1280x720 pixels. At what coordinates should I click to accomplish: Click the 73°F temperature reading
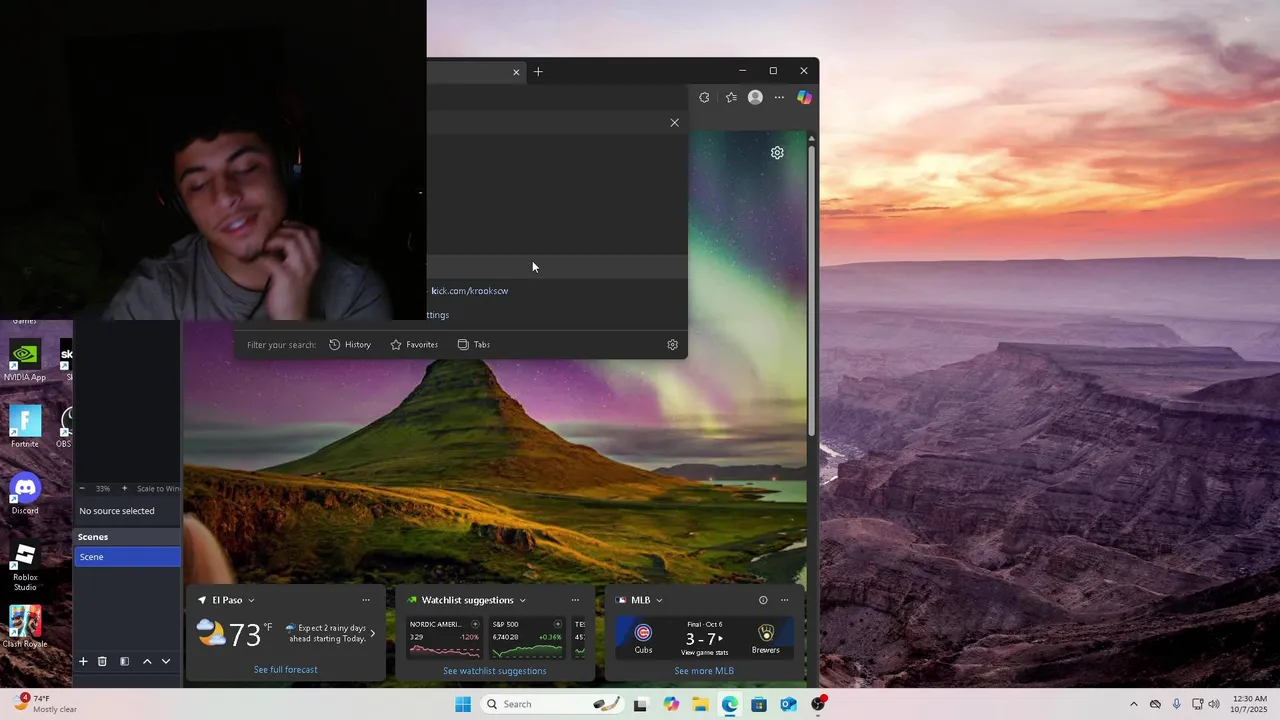click(251, 634)
